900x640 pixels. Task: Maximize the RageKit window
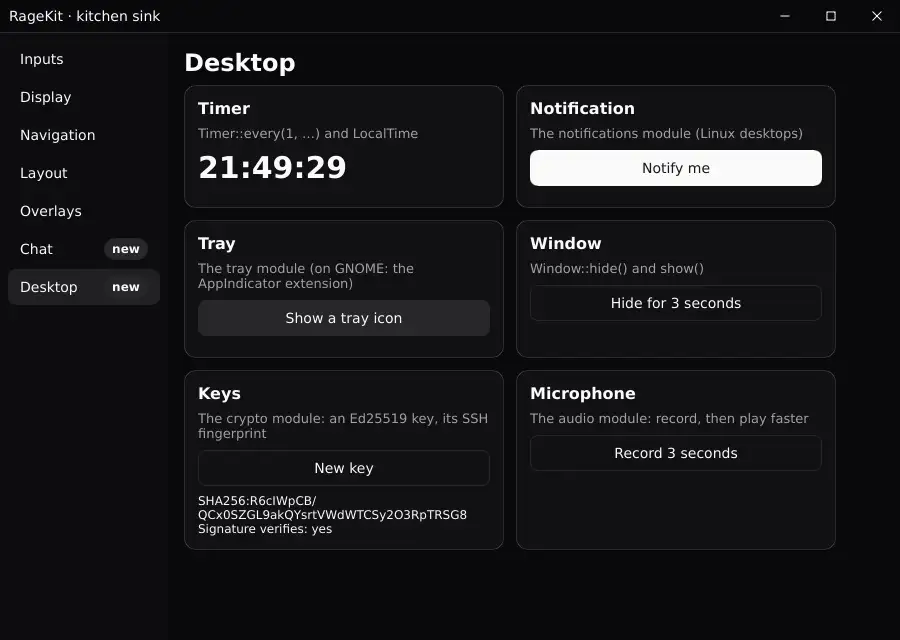click(831, 16)
